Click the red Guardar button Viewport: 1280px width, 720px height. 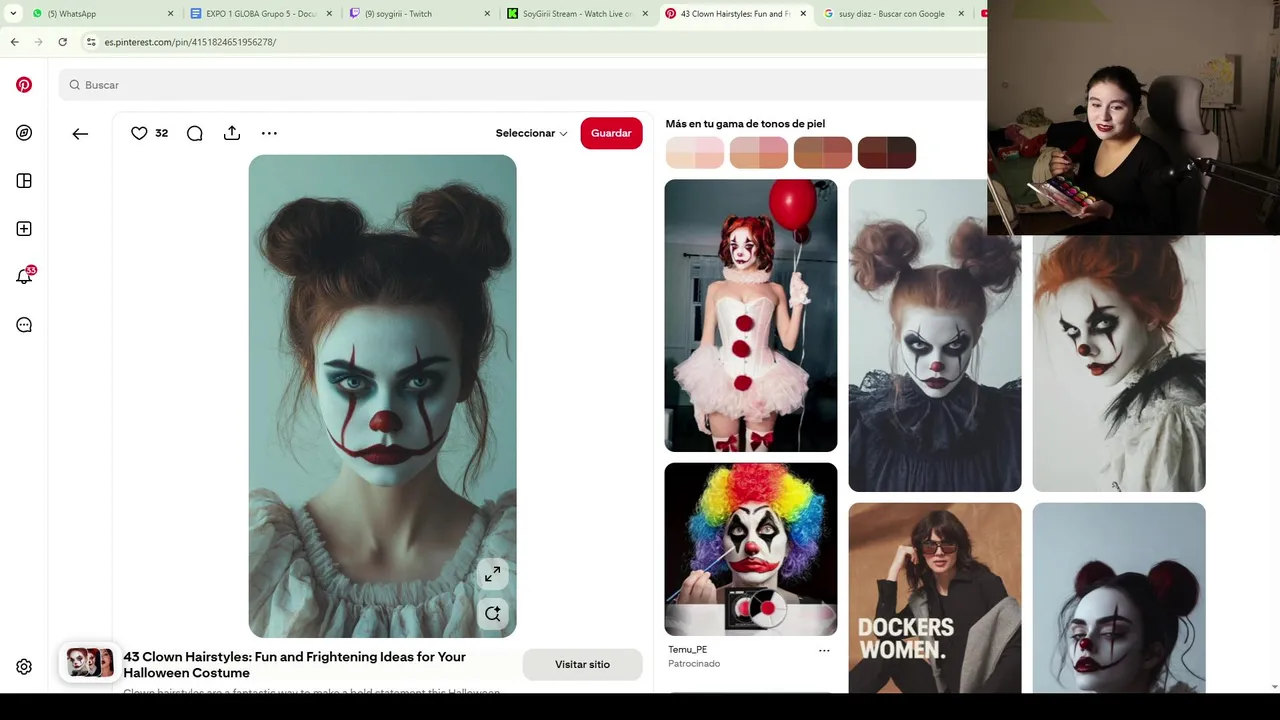click(611, 133)
